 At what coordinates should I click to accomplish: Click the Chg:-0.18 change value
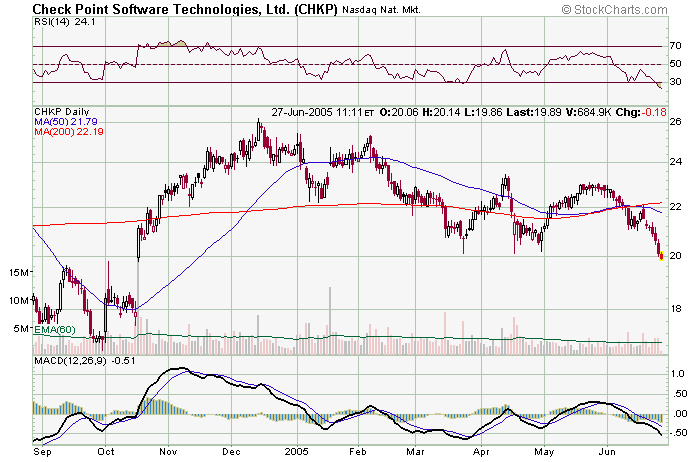click(x=641, y=112)
